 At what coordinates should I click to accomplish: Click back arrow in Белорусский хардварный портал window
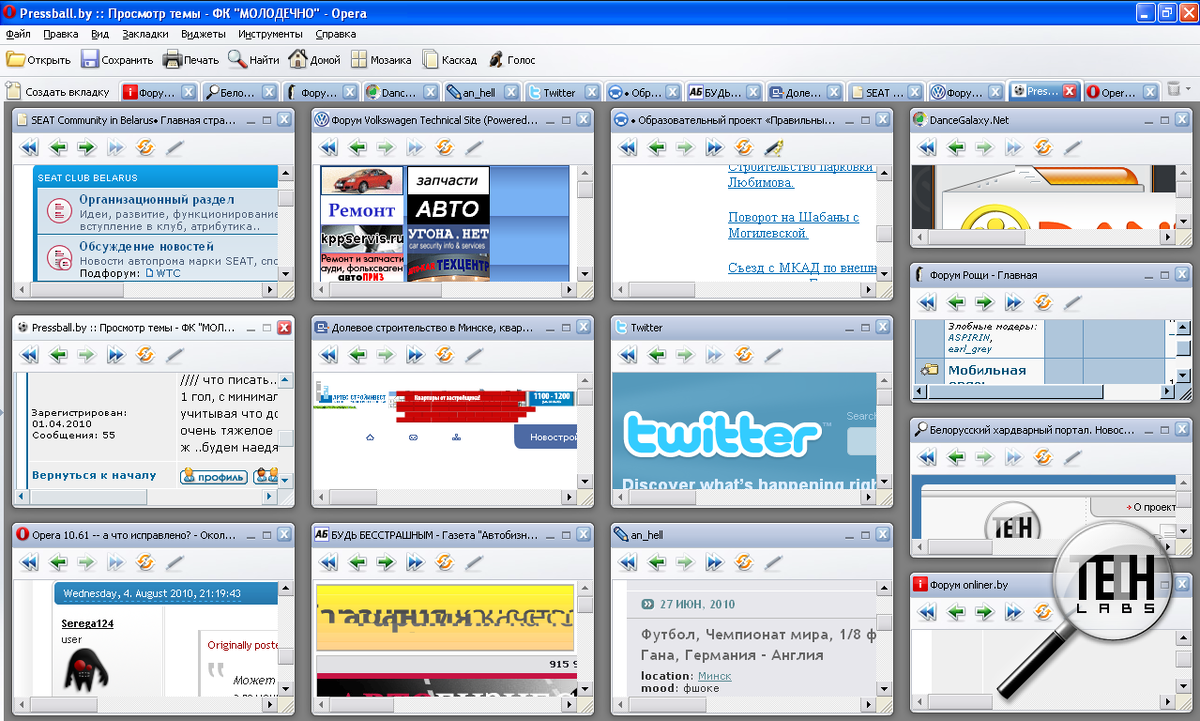[956, 456]
